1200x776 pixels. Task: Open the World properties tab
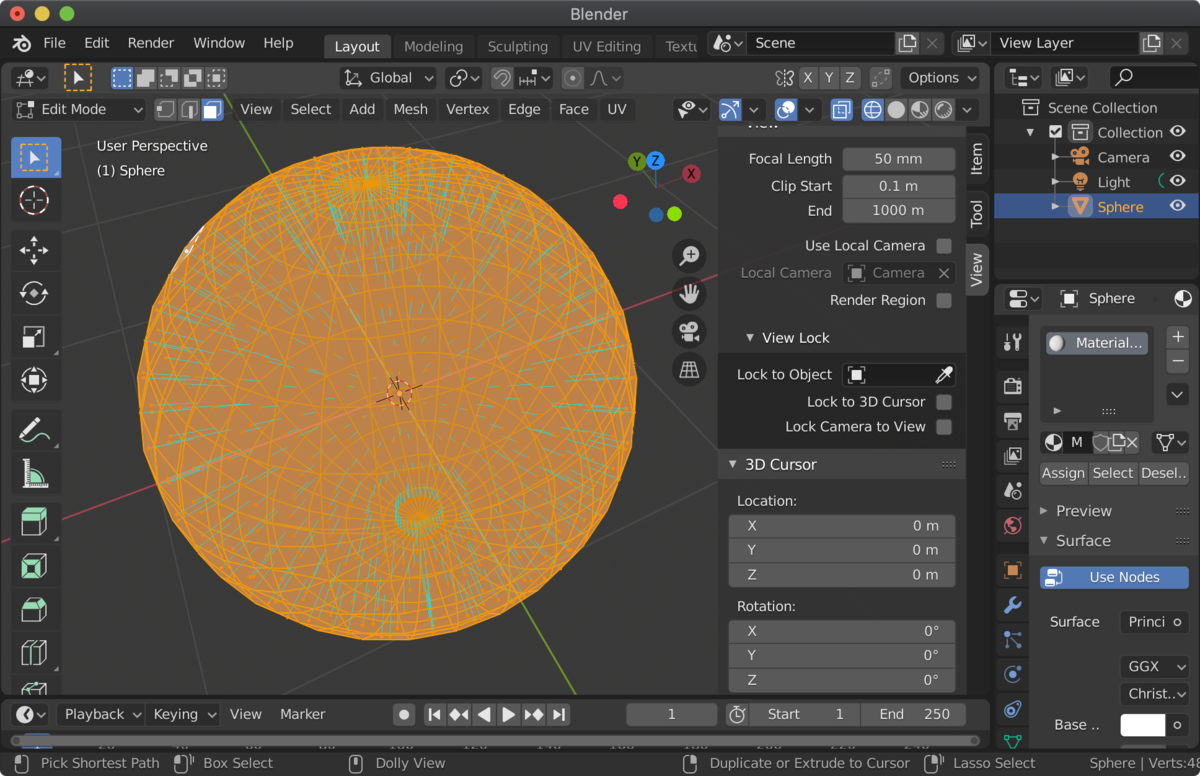(1012, 525)
